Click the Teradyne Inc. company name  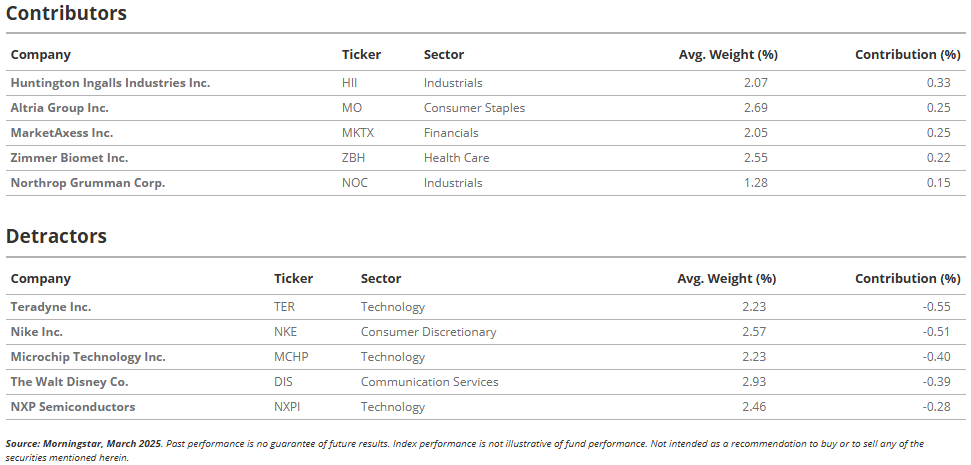coord(51,307)
